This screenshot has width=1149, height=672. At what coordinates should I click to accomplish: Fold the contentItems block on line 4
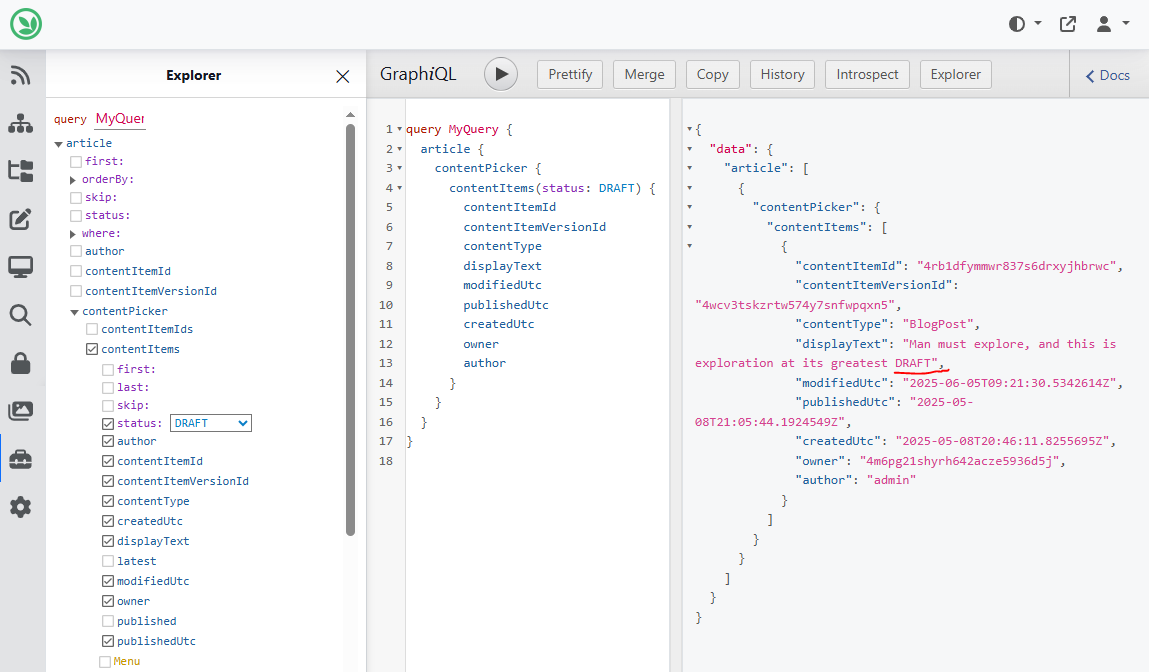tap(399, 188)
